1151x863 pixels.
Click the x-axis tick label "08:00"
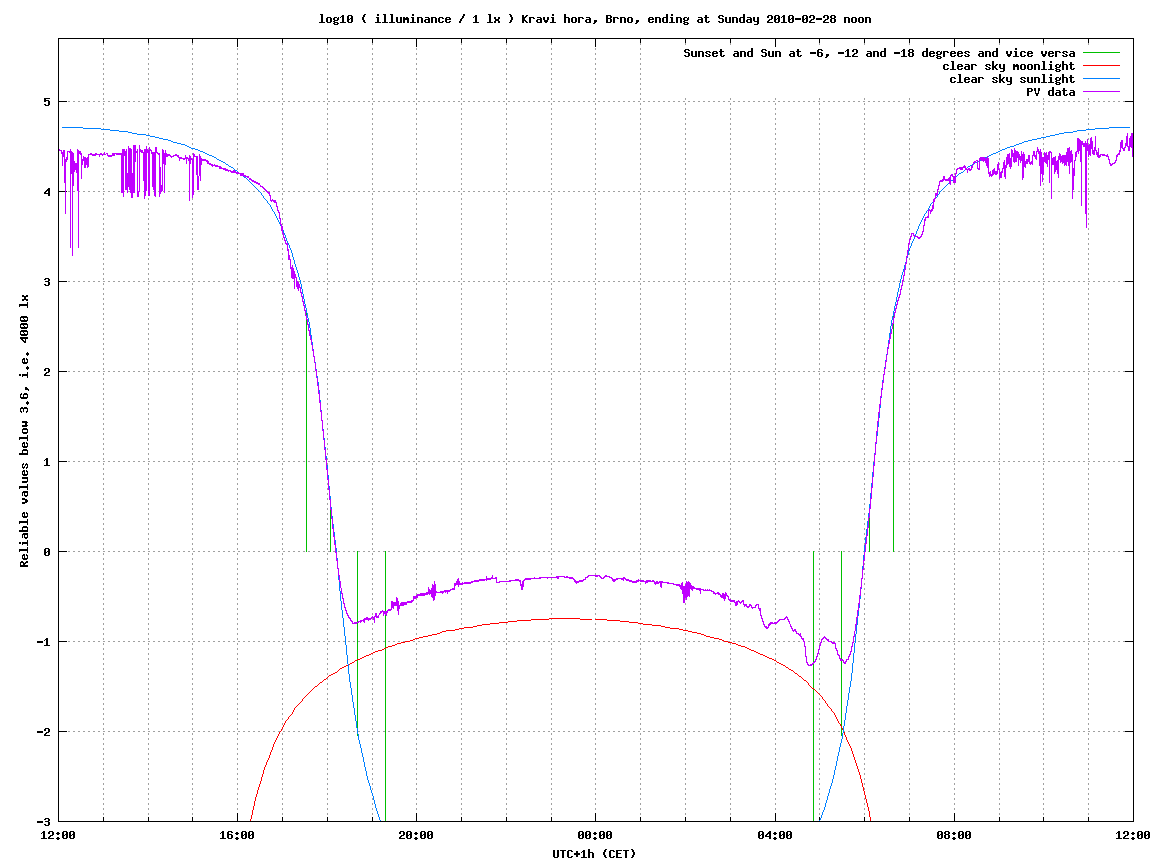(x=954, y=835)
